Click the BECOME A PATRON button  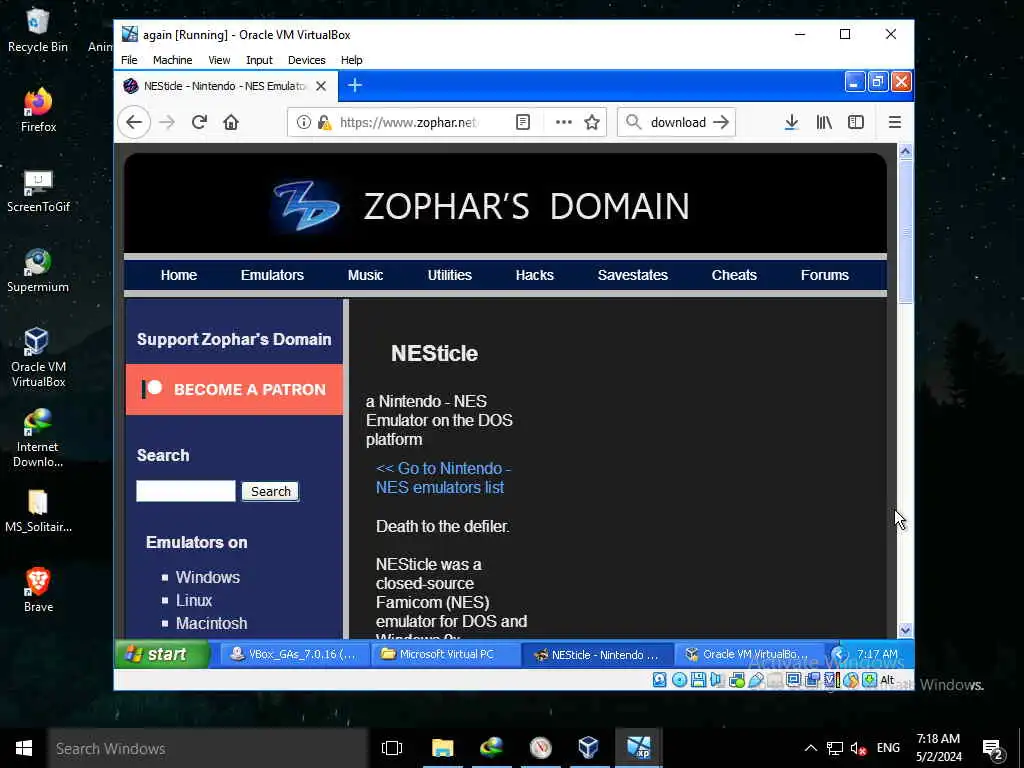234,389
